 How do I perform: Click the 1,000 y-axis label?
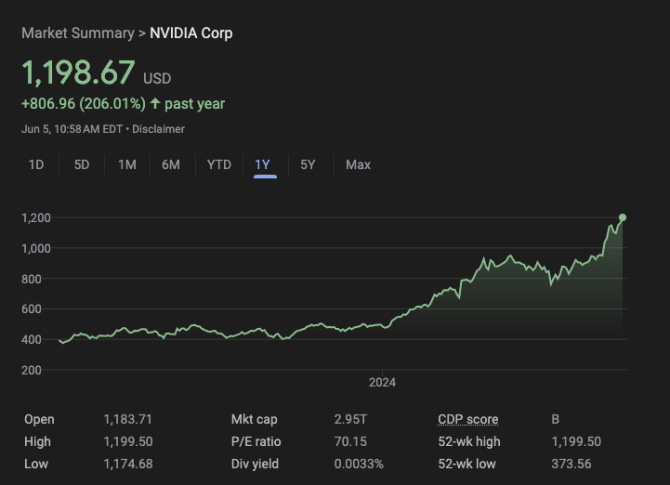pyautogui.click(x=36, y=248)
